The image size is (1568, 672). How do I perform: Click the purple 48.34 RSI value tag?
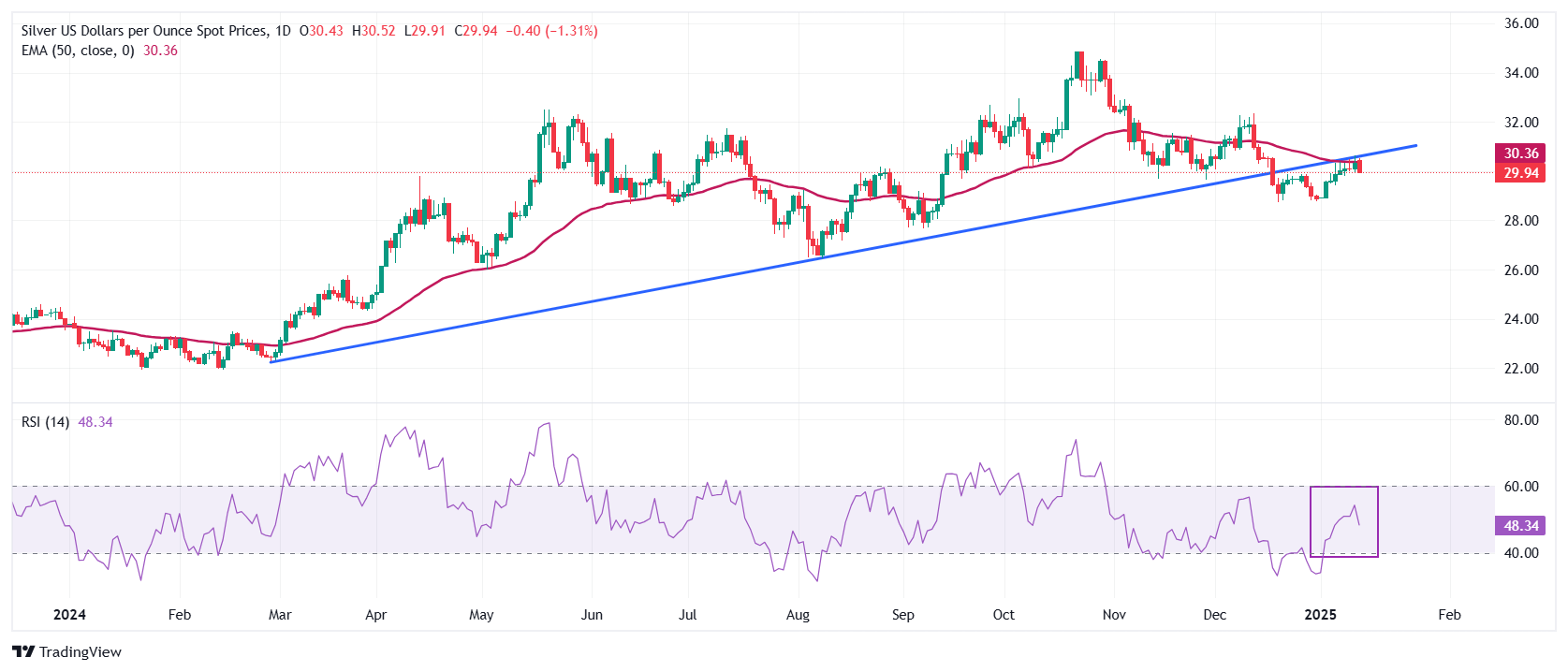[1520, 526]
